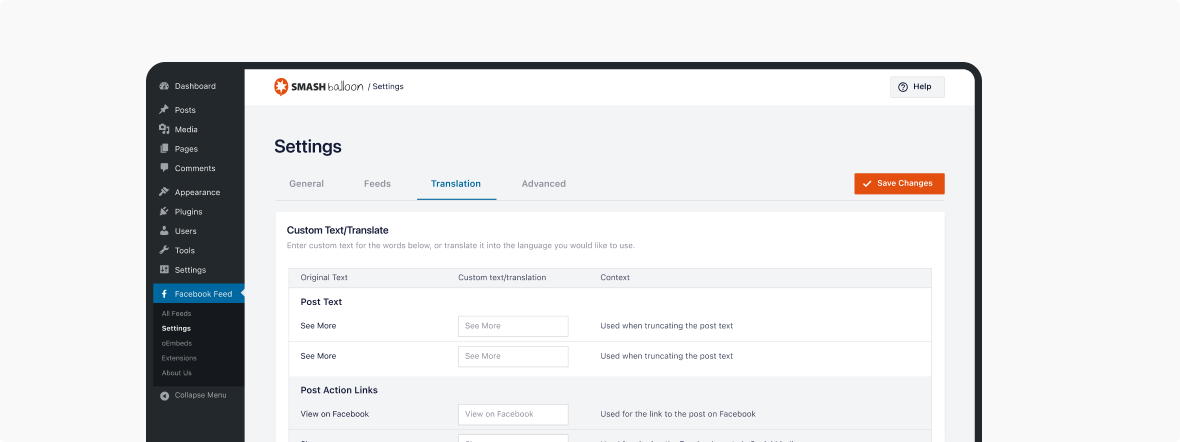Click the Posts pushpin icon
This screenshot has width=1180, height=442.
pyautogui.click(x=164, y=110)
